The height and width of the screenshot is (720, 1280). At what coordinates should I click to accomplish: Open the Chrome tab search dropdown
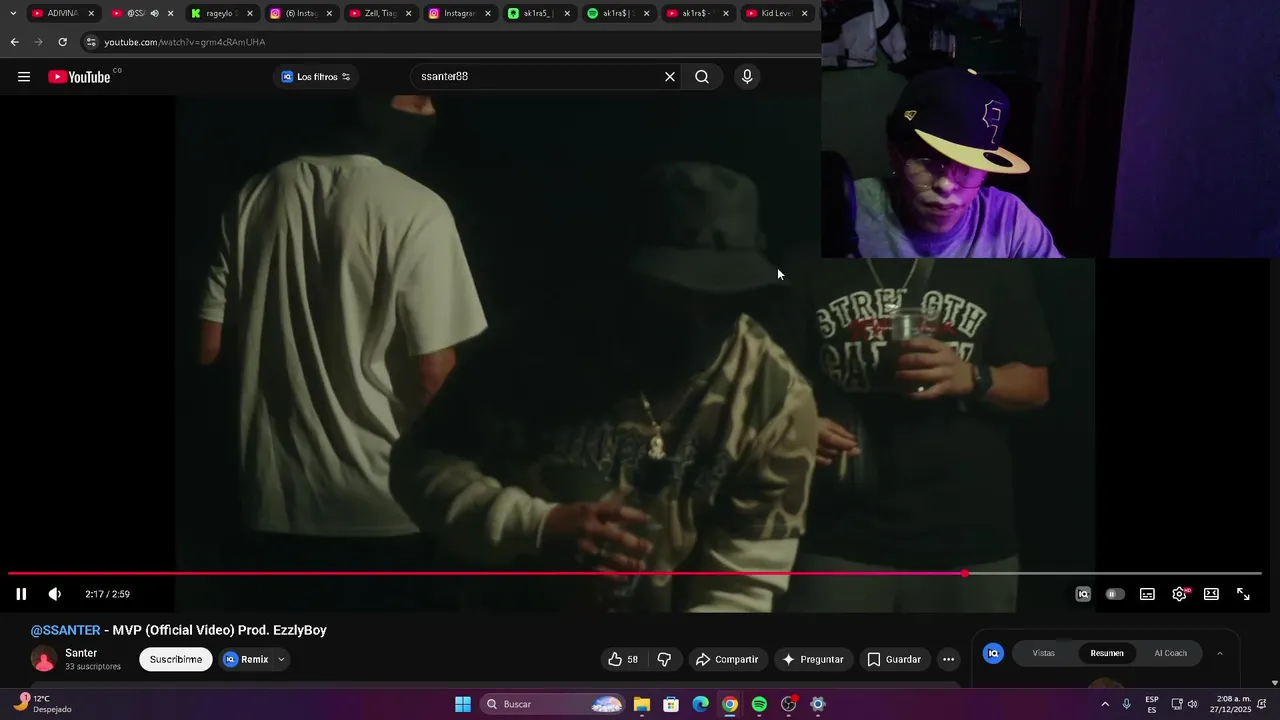click(13, 13)
